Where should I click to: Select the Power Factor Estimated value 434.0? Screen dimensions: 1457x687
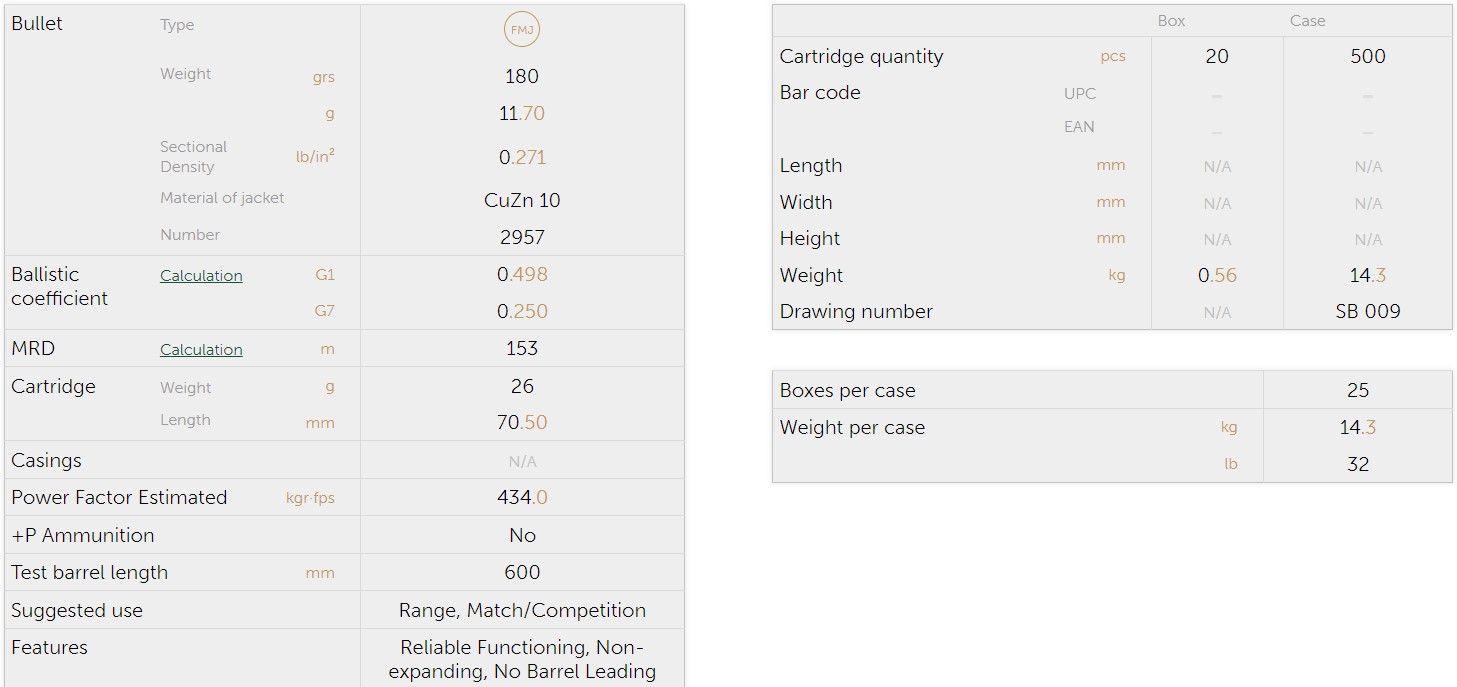click(522, 498)
